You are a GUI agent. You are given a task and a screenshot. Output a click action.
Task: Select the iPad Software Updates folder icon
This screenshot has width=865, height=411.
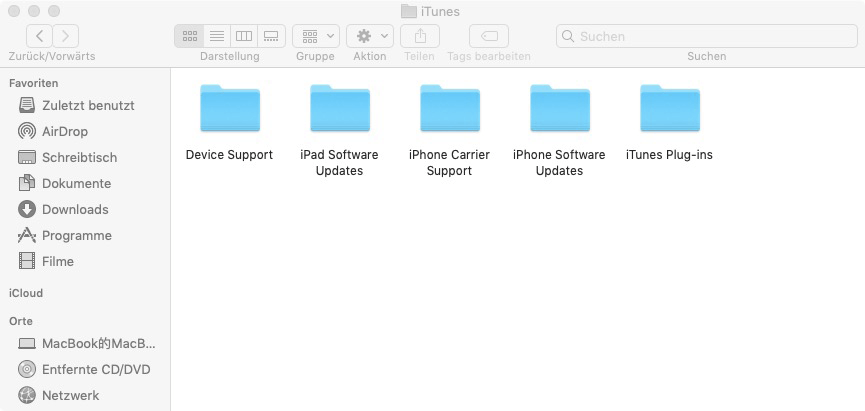(339, 108)
